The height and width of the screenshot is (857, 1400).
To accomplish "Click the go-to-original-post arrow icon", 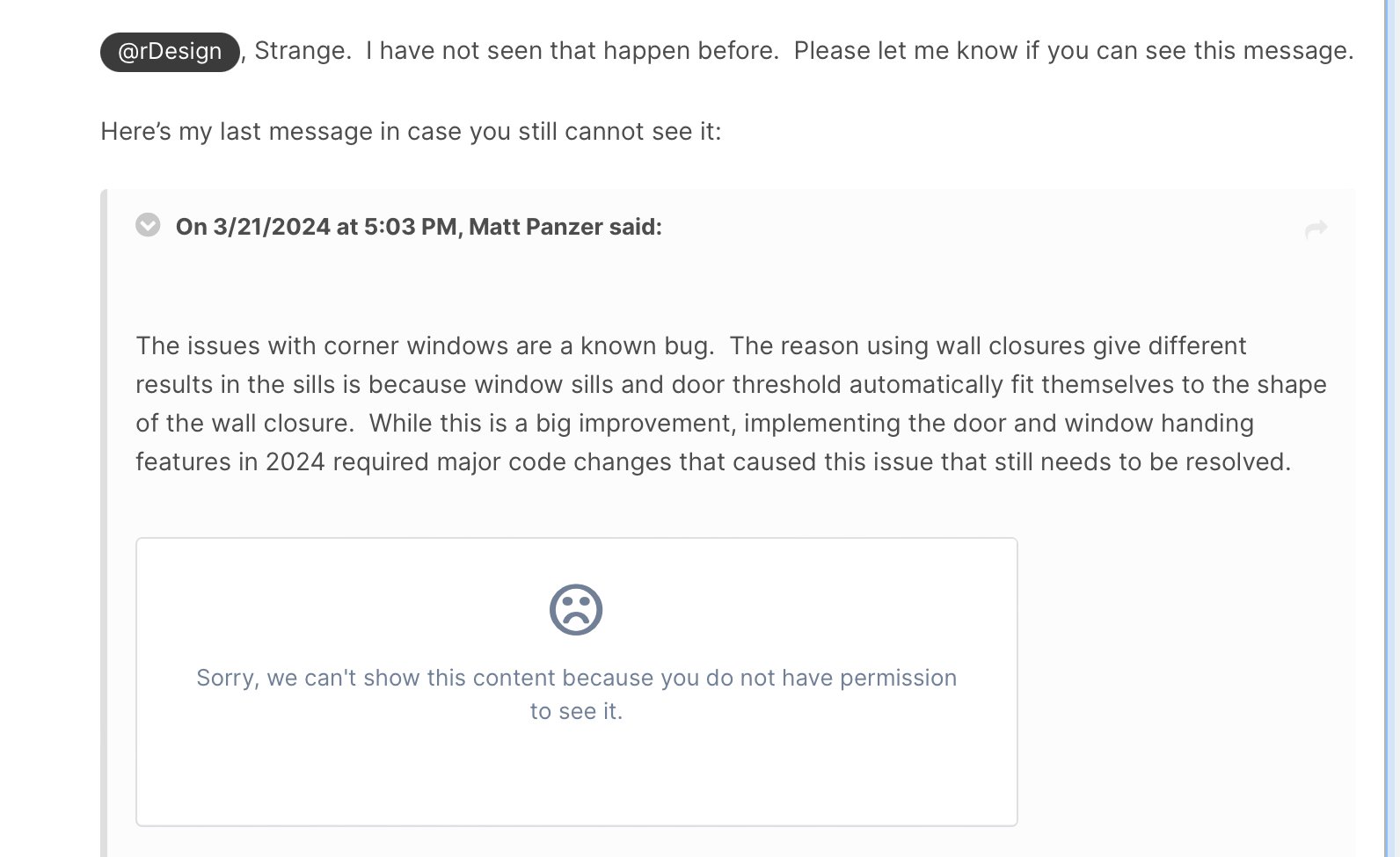I will [x=1316, y=229].
